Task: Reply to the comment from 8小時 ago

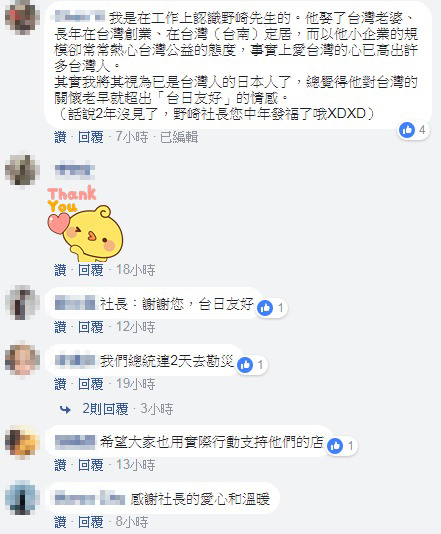Action: tap(91, 522)
